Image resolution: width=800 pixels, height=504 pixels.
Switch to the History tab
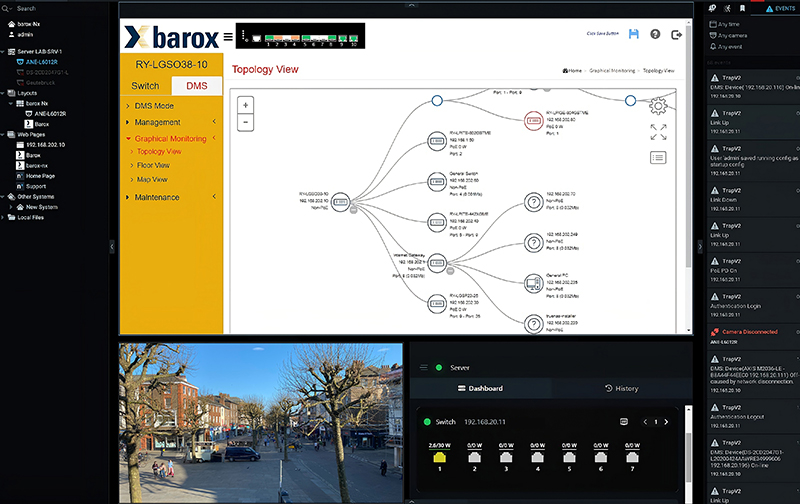click(x=621, y=388)
